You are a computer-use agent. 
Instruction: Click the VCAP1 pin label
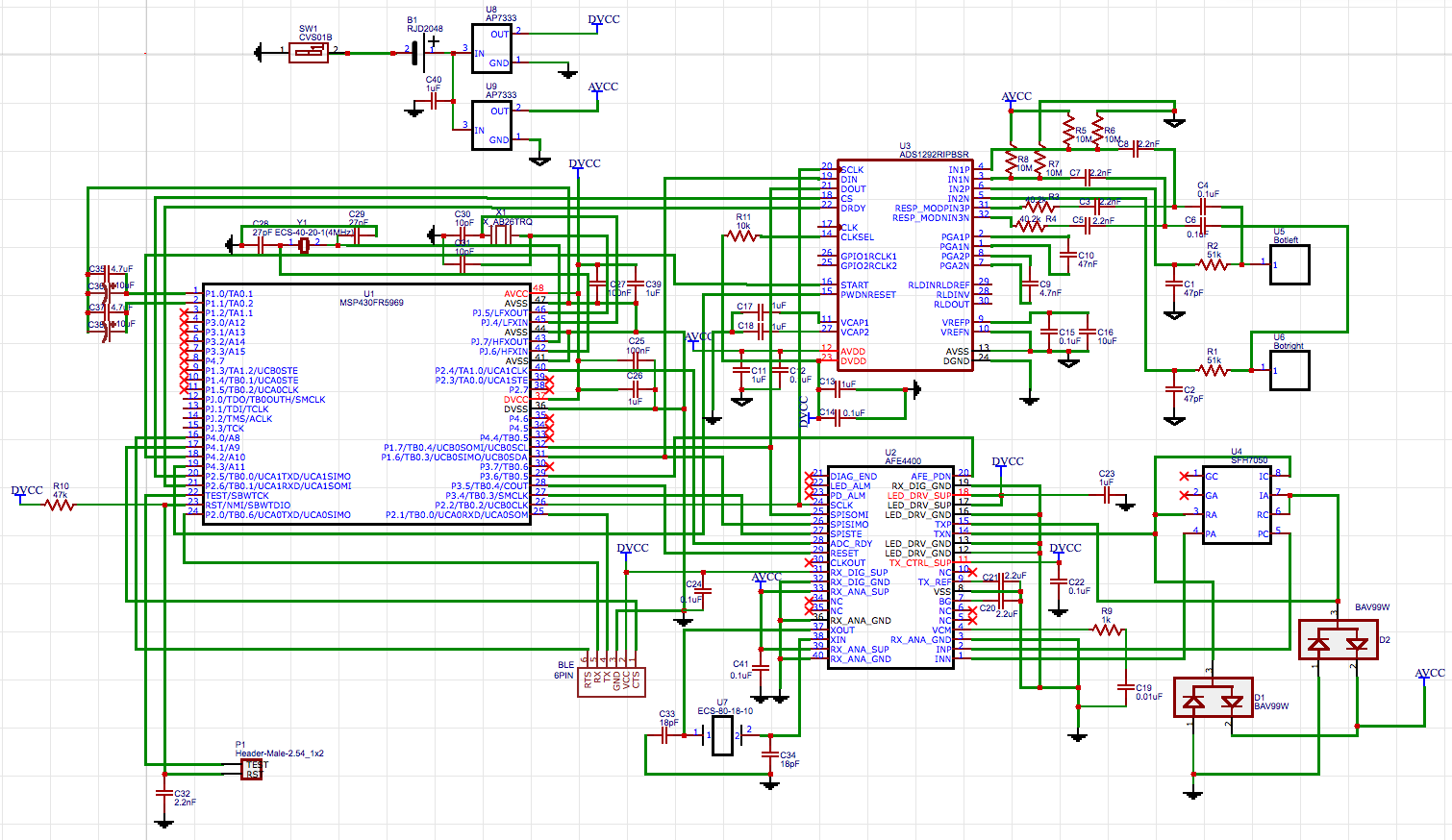point(855,323)
